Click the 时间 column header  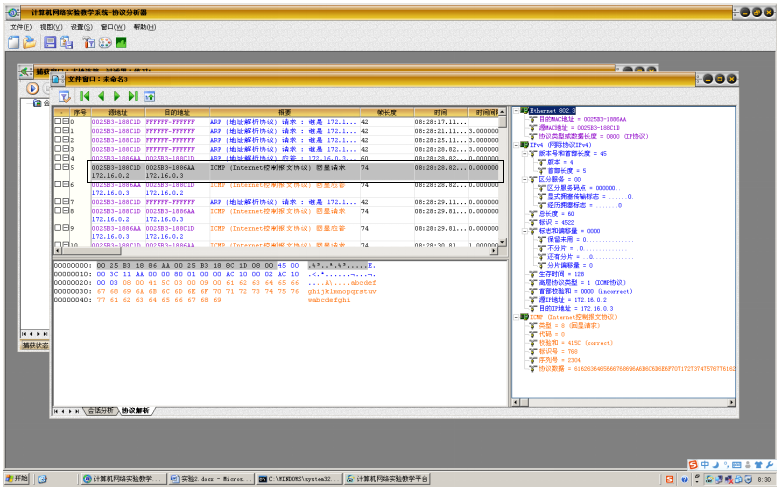(x=441, y=112)
